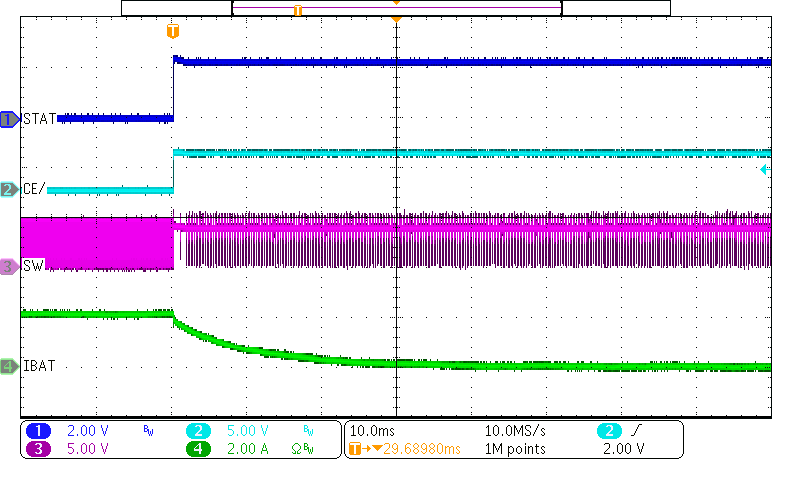Select the magenta channel 3 badge in readout
The height and width of the screenshot is (480, 800).
coord(38,449)
